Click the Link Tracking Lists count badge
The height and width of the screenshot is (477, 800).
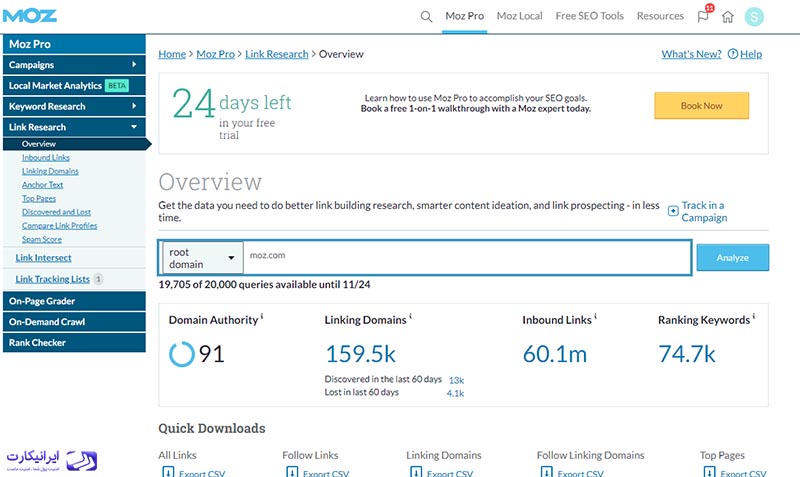pos(98,279)
